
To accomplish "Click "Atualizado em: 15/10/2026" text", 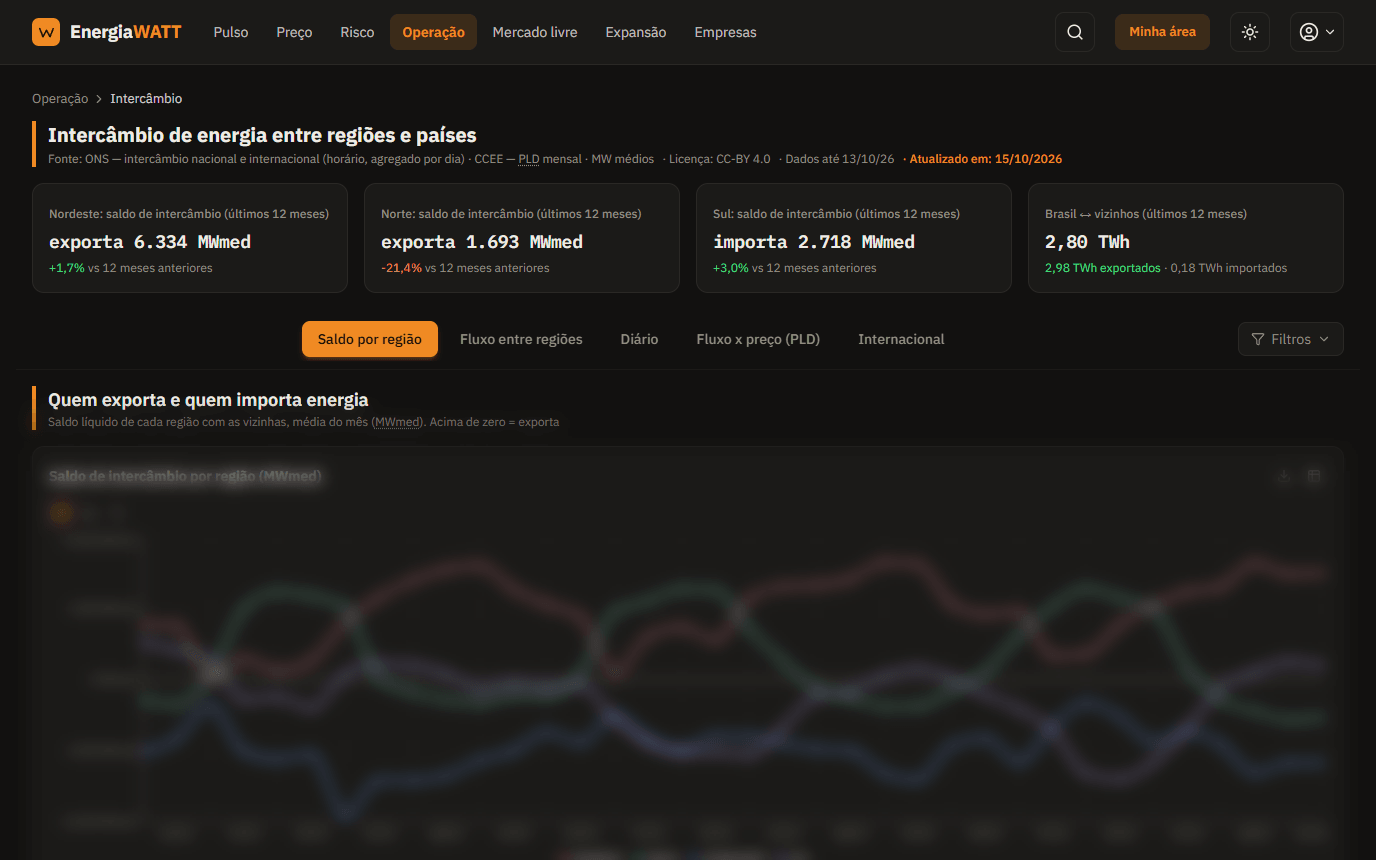I will coord(986,159).
